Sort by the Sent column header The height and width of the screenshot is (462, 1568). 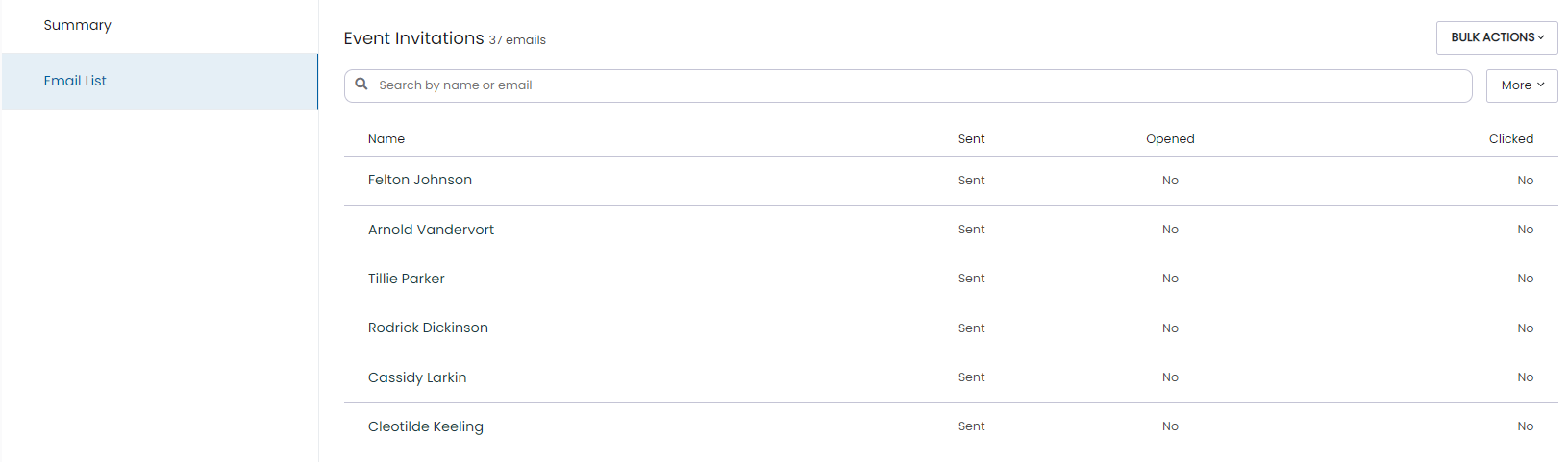(x=971, y=139)
